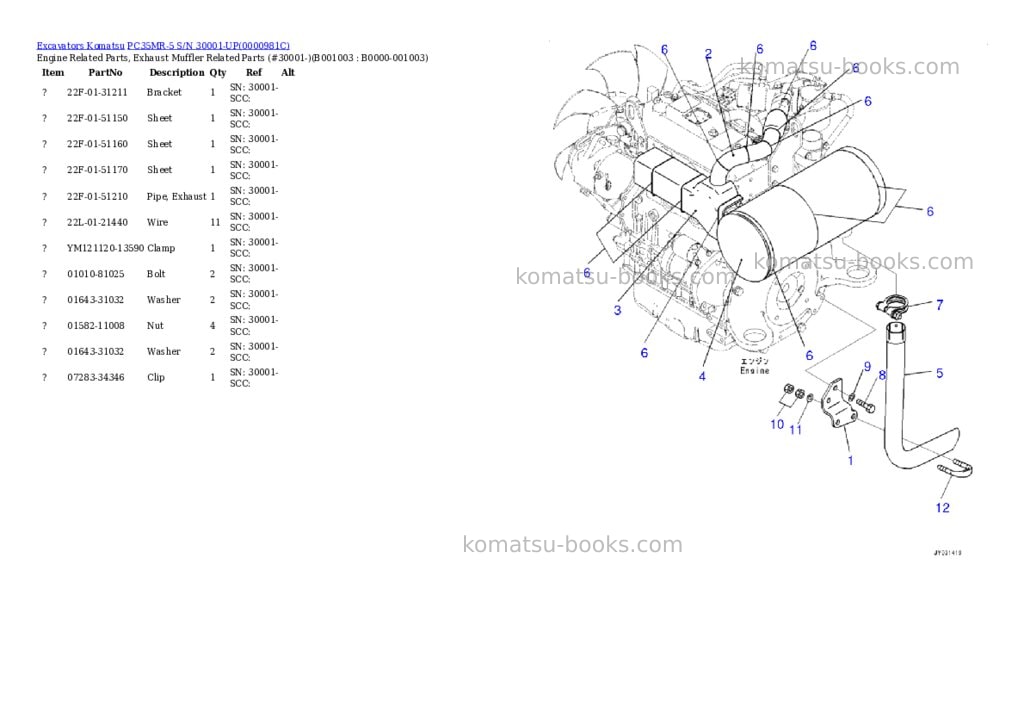
Task: Open the Excavators Komatsu link
Action: pos(80,46)
